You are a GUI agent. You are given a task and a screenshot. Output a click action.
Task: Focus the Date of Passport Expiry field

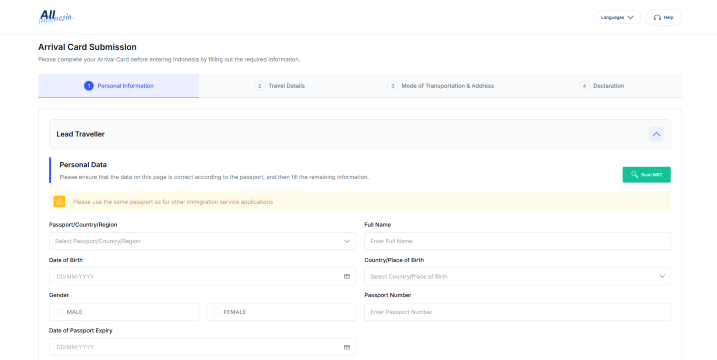click(x=202, y=347)
